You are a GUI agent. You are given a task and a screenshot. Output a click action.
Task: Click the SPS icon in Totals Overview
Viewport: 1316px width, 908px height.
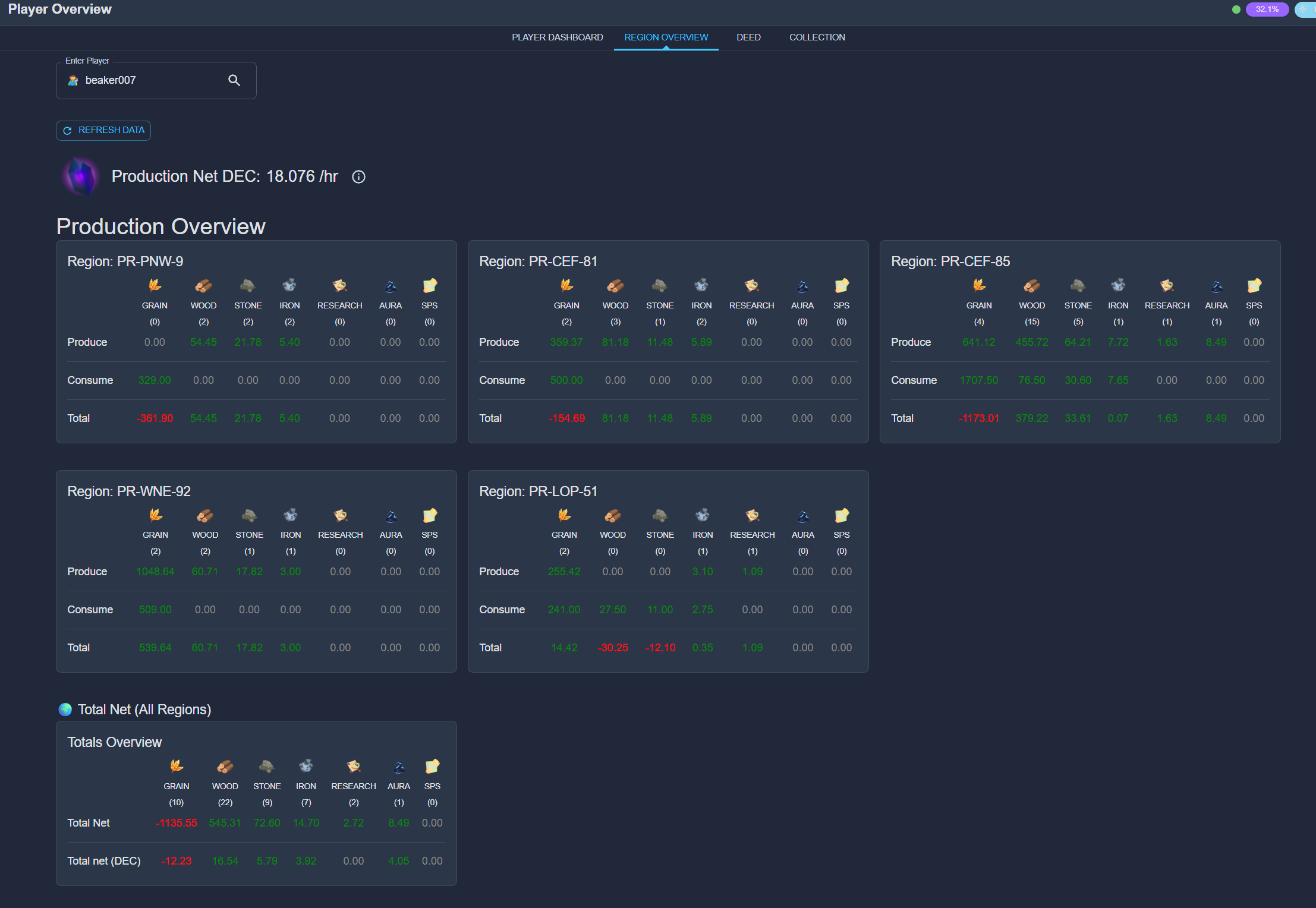(x=432, y=767)
